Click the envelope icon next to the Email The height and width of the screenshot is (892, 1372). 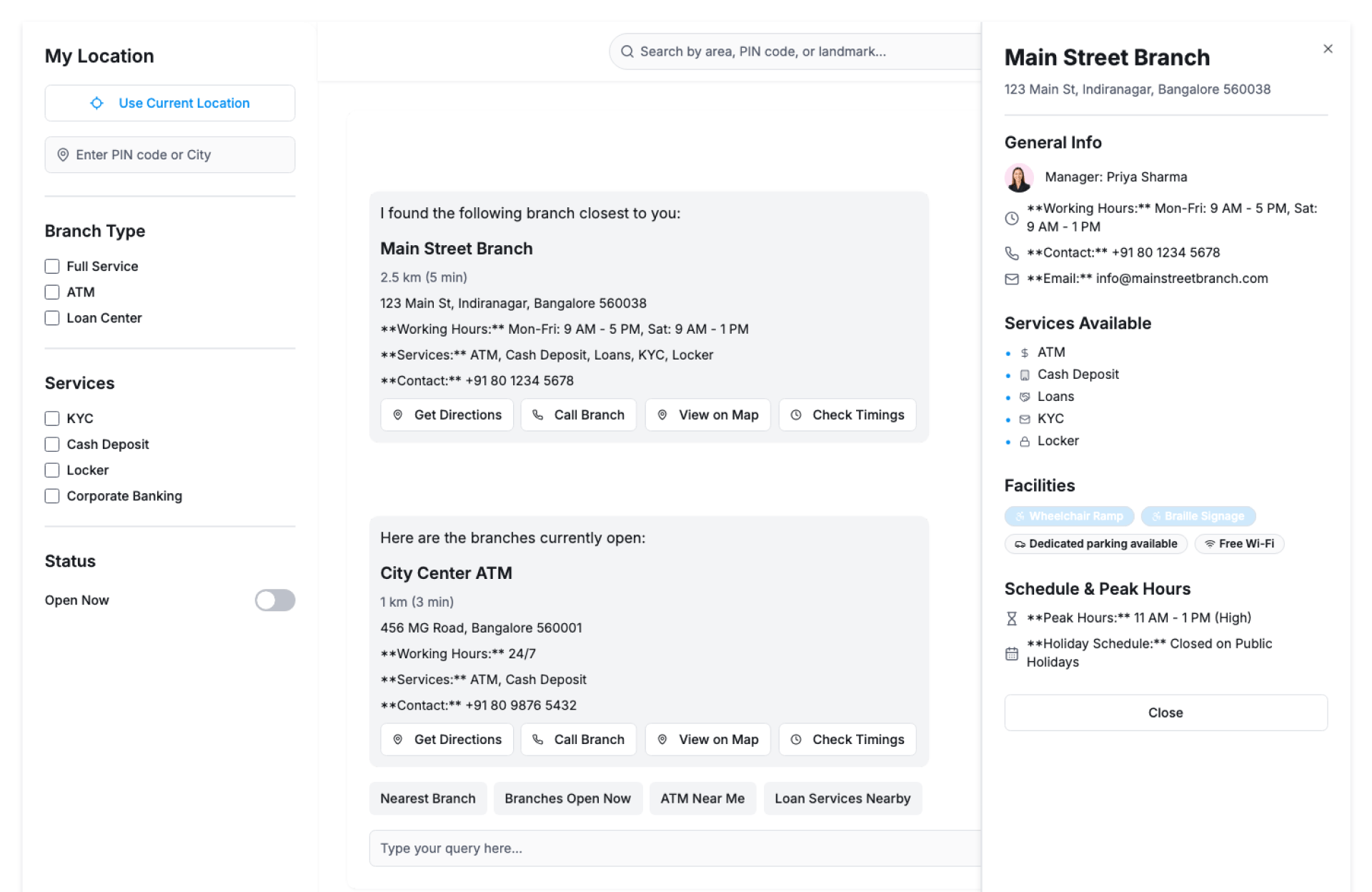[1012, 279]
